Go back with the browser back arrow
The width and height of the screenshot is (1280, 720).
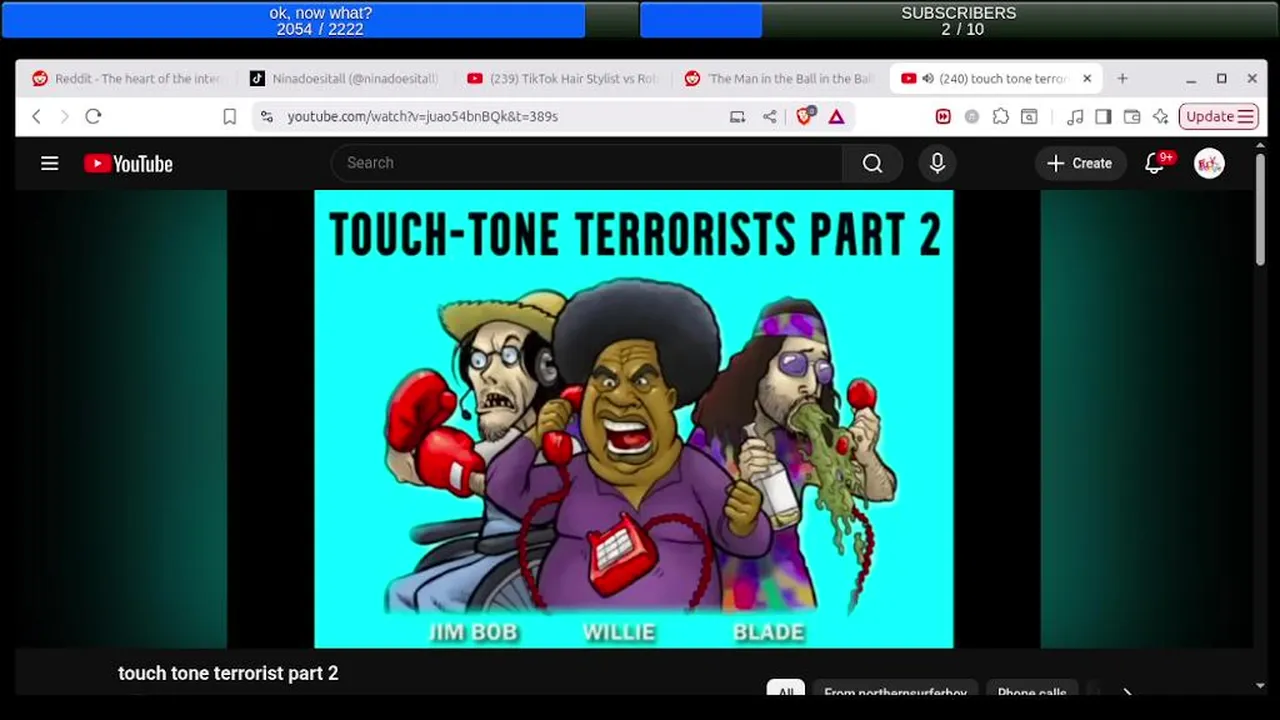pos(37,116)
